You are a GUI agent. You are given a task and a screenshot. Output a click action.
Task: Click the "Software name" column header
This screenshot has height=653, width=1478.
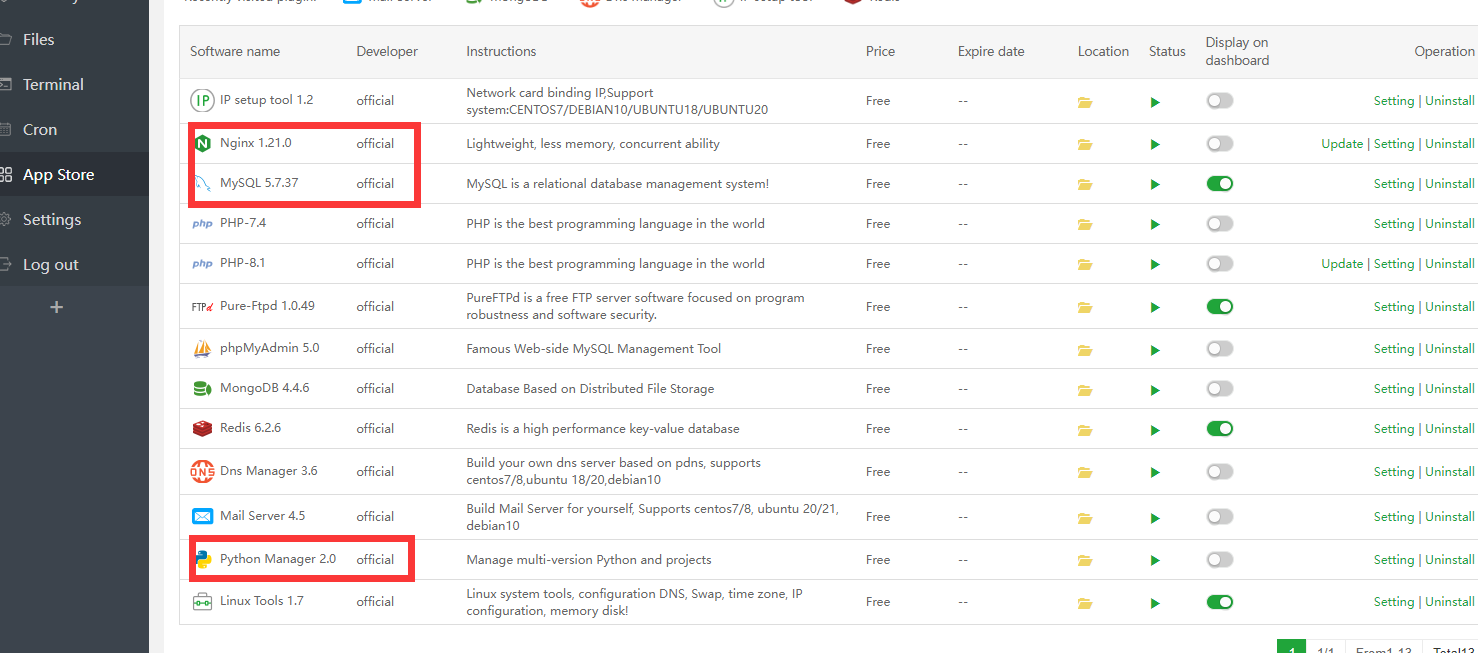[235, 52]
